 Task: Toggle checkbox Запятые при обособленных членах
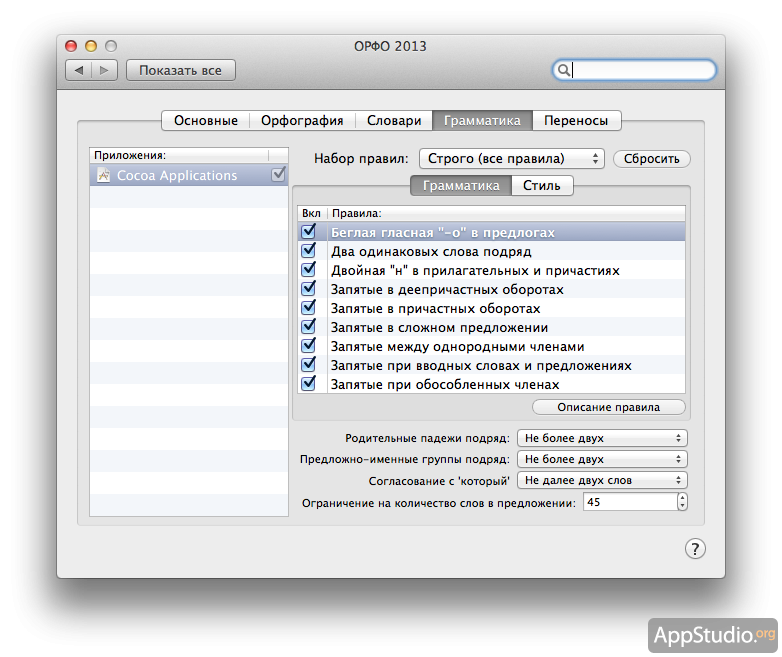(x=309, y=383)
